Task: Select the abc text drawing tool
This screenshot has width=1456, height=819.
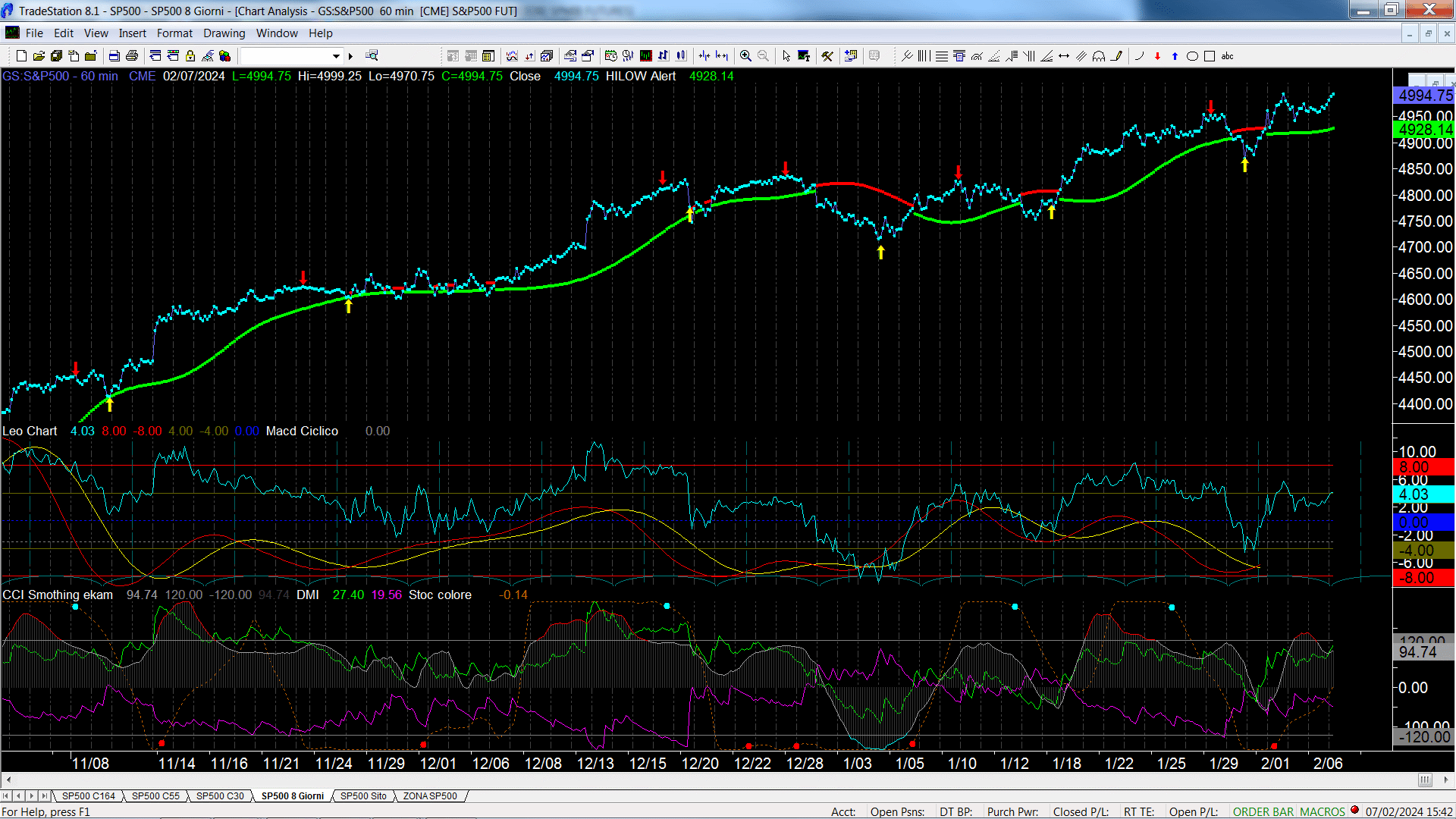Action: click(1228, 56)
